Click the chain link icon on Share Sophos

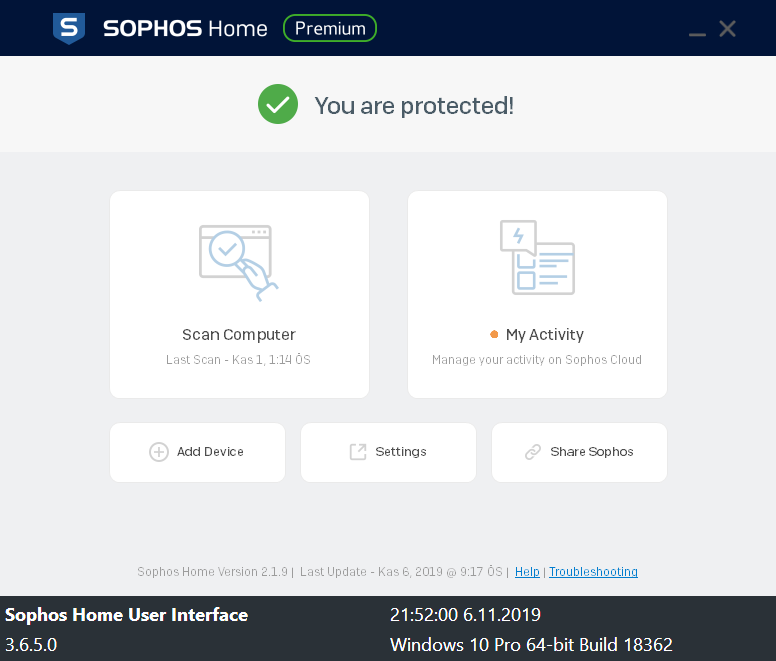pos(533,452)
